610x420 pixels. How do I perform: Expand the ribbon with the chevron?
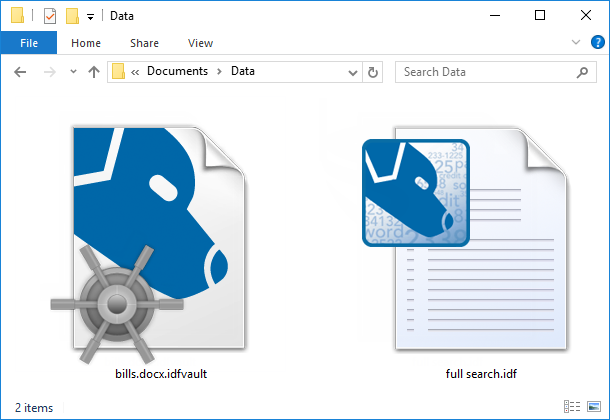point(576,43)
